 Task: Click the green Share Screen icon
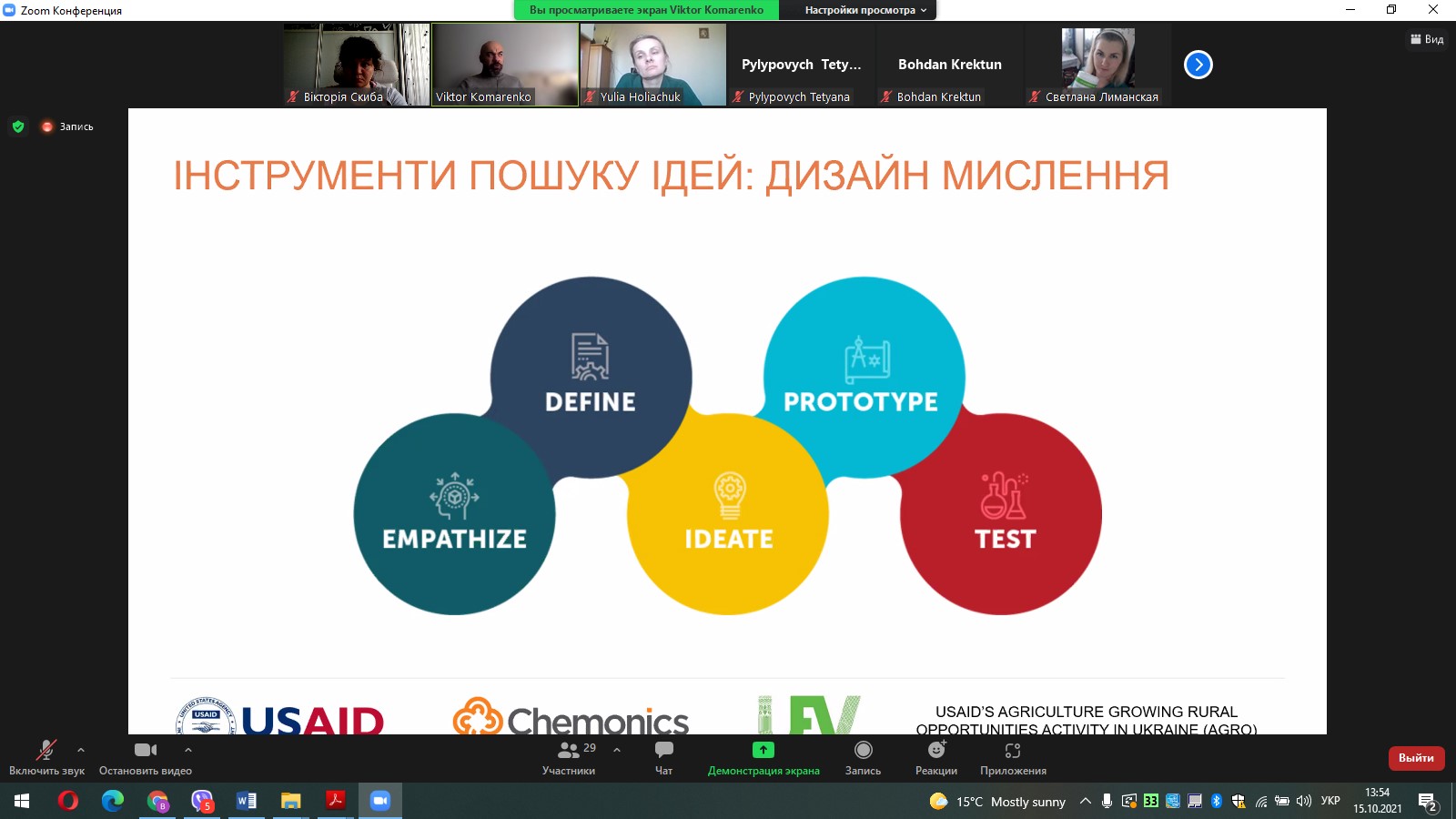pos(763,750)
